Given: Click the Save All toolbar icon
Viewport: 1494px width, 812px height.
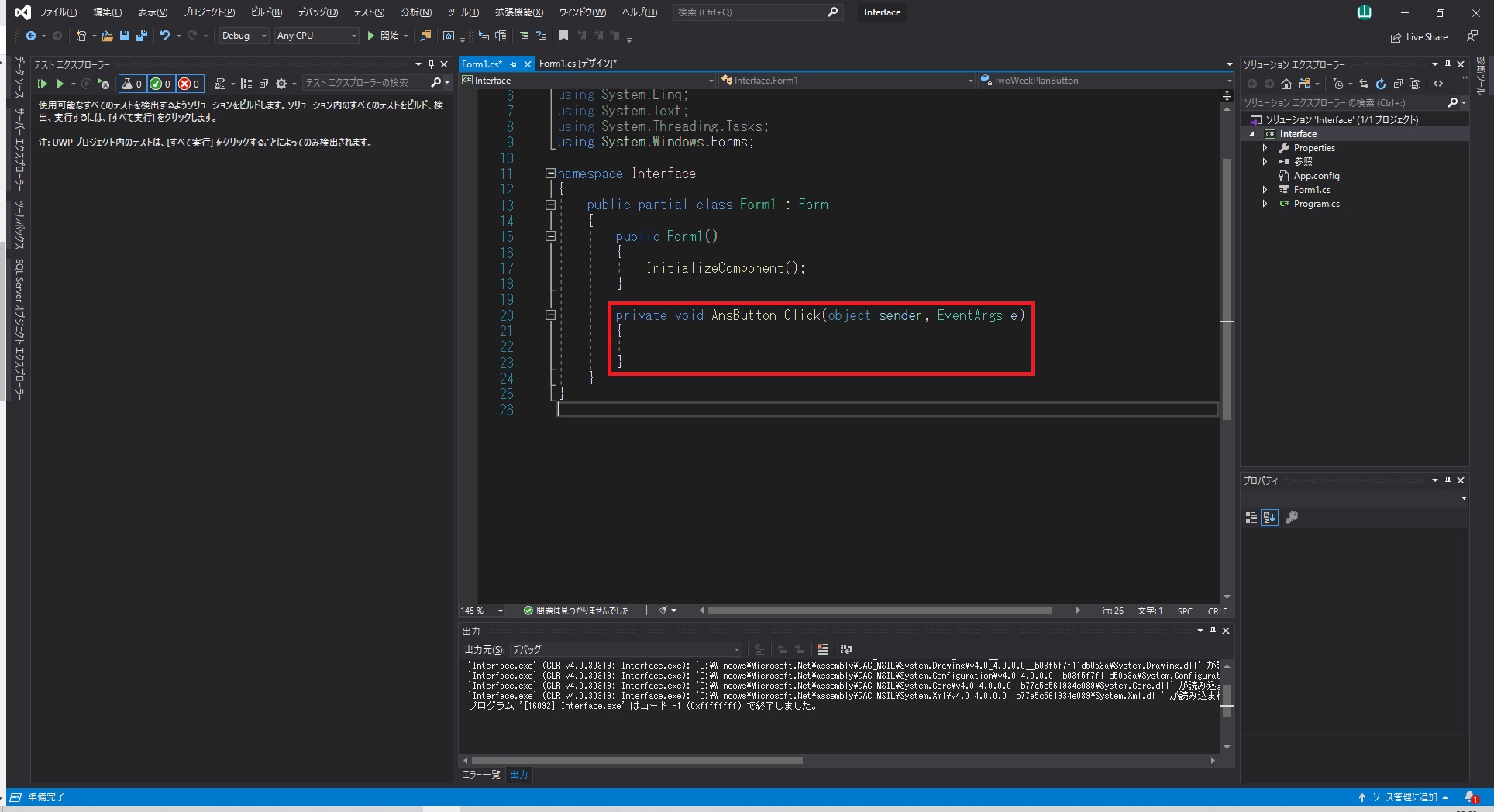Looking at the screenshot, I should 141,36.
